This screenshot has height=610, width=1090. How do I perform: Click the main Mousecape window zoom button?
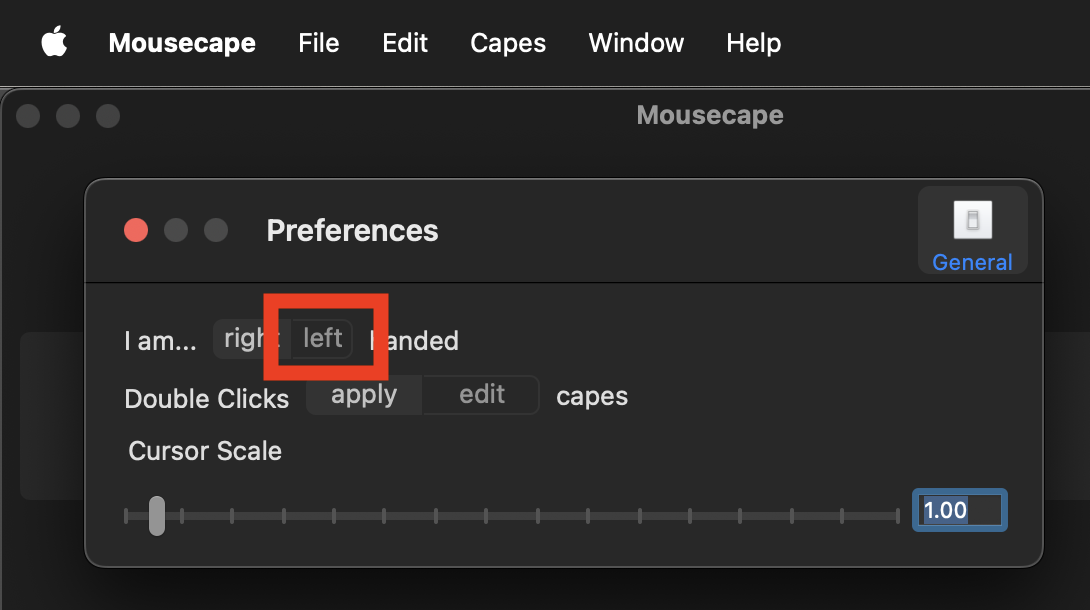[108, 116]
